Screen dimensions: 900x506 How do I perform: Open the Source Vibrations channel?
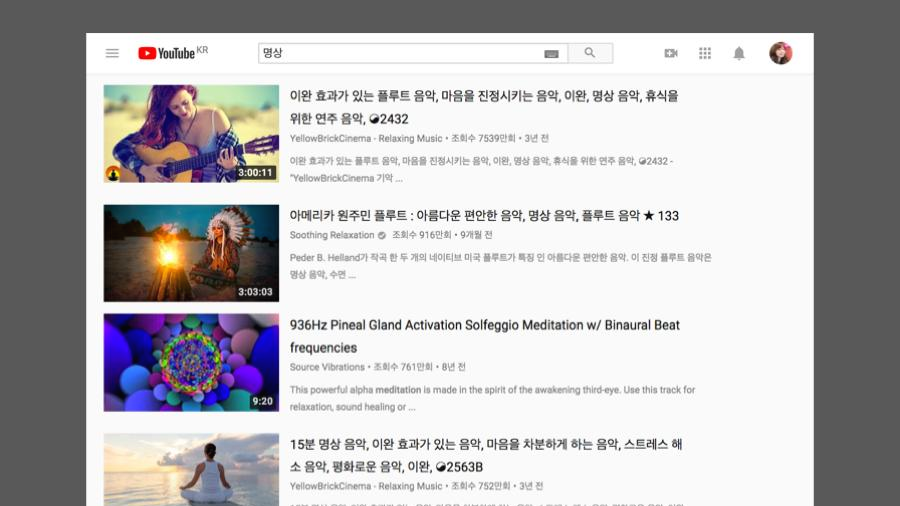click(327, 367)
